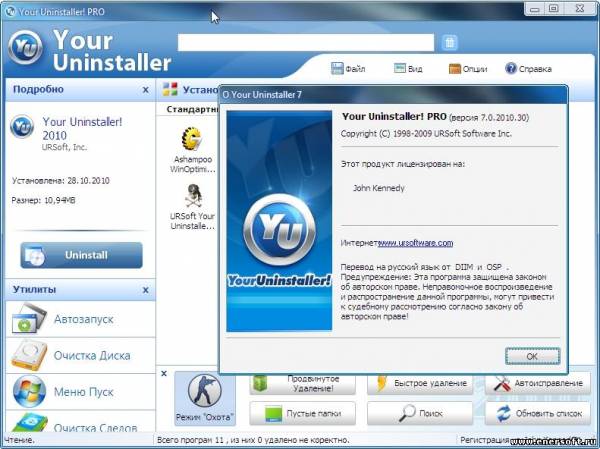Open the Очистка Следов utility
Screen dimensions: 600x449
tap(81, 422)
